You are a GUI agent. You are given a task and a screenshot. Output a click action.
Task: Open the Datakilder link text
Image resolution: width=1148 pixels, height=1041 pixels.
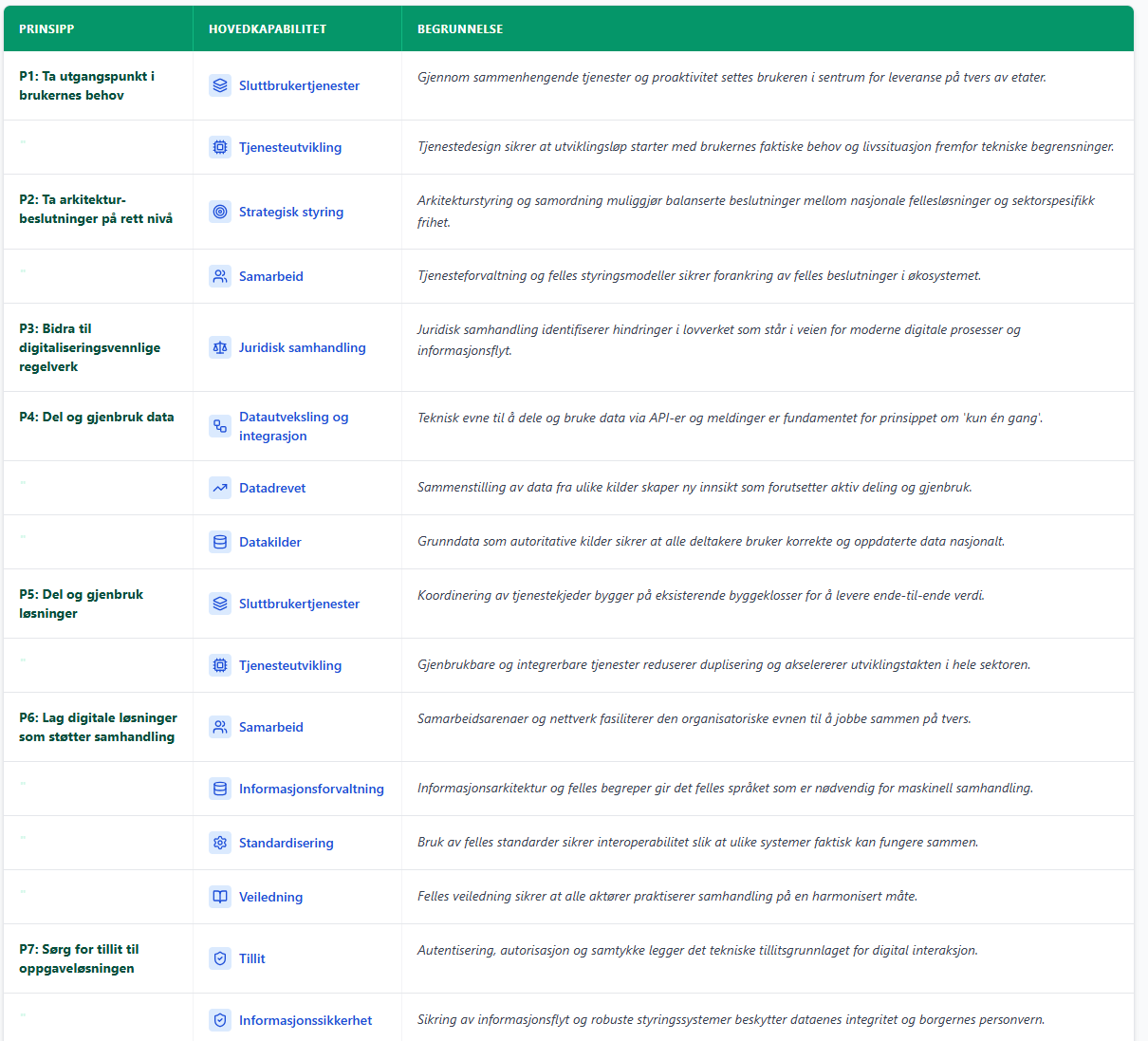coord(269,542)
